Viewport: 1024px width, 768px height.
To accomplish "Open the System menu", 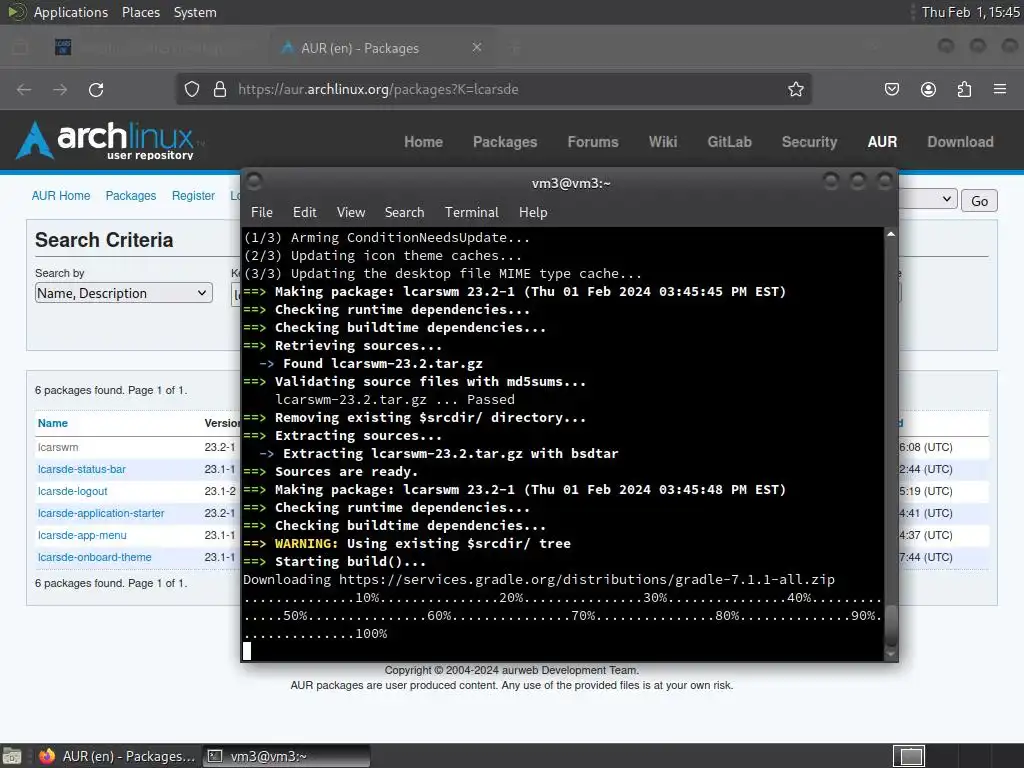I will click(195, 12).
